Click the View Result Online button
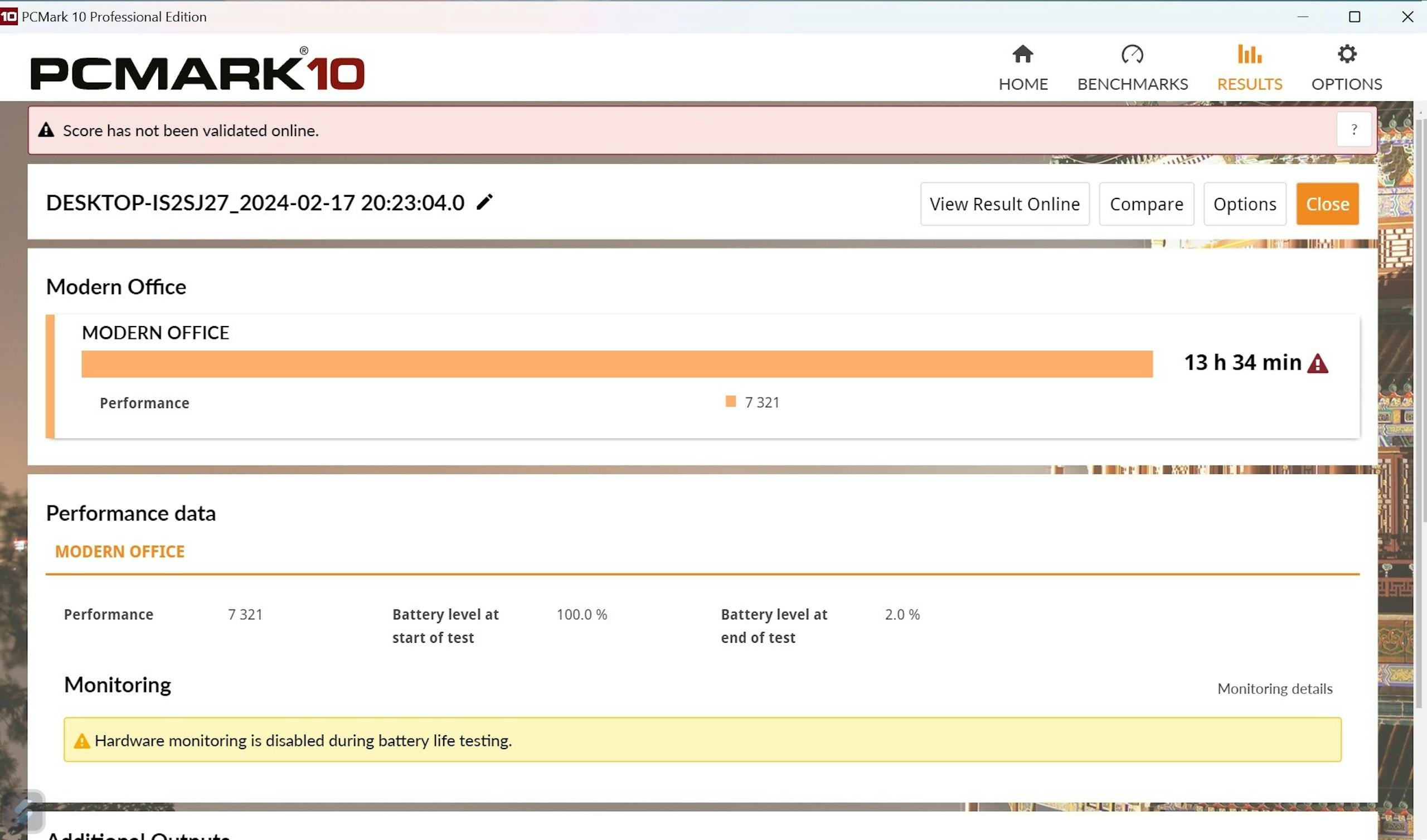This screenshot has height=840, width=1427. (x=1004, y=204)
